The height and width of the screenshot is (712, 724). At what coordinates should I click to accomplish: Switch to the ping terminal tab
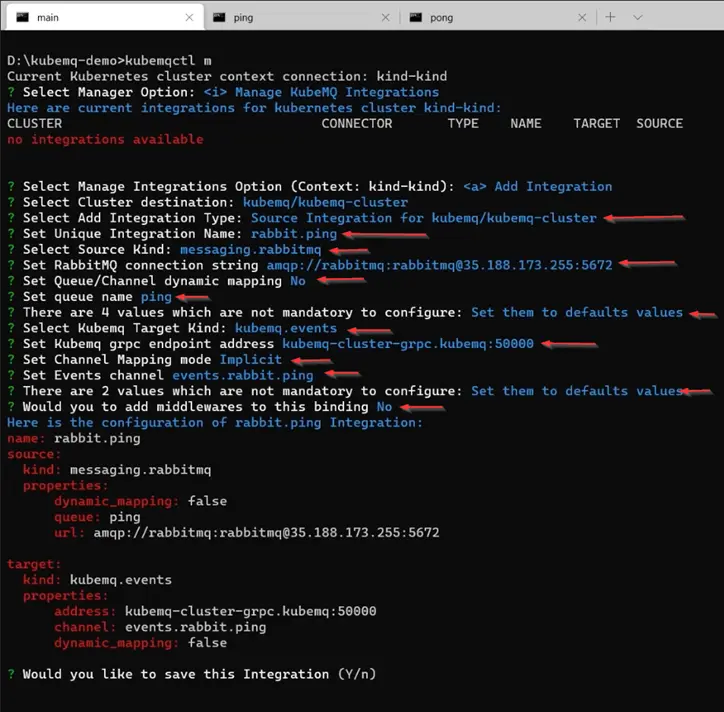tap(302, 18)
